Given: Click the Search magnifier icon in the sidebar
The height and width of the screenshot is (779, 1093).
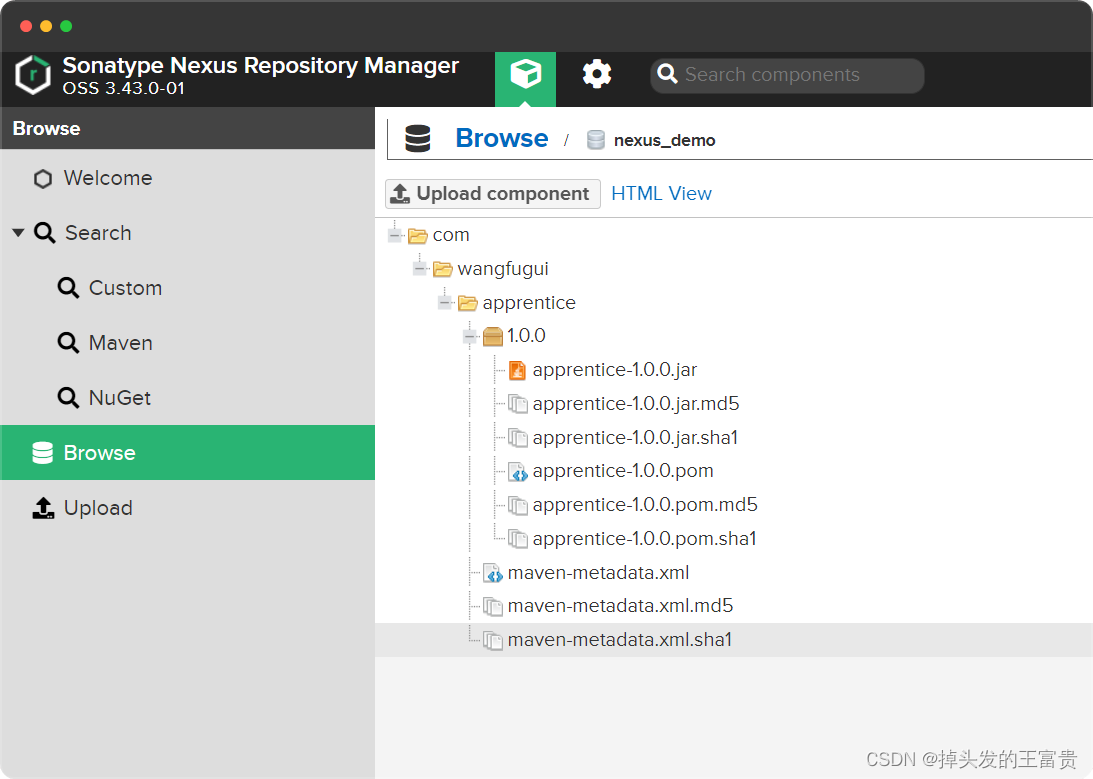Looking at the screenshot, I should (45, 233).
